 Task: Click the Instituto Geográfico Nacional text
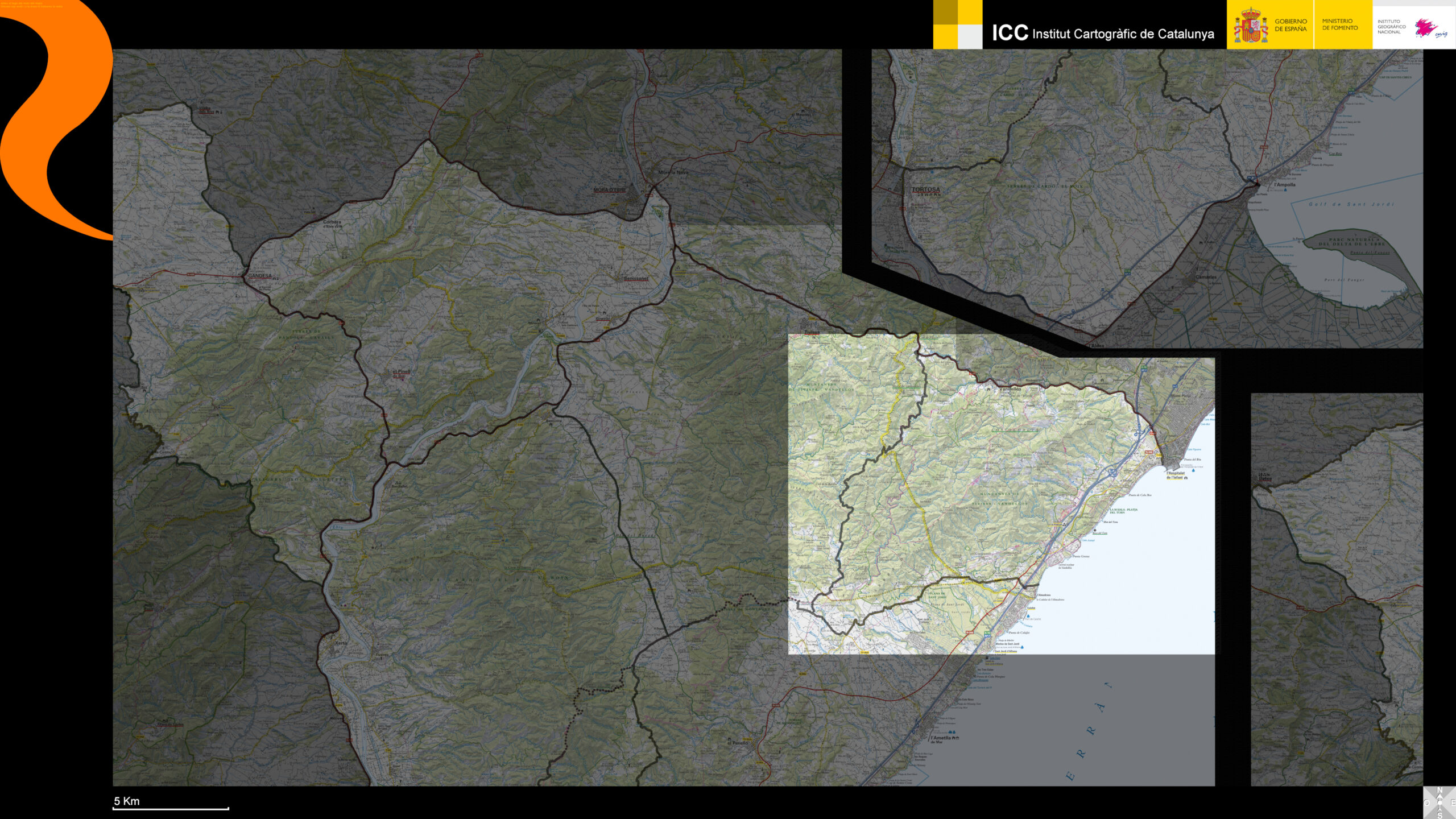click(1391, 26)
